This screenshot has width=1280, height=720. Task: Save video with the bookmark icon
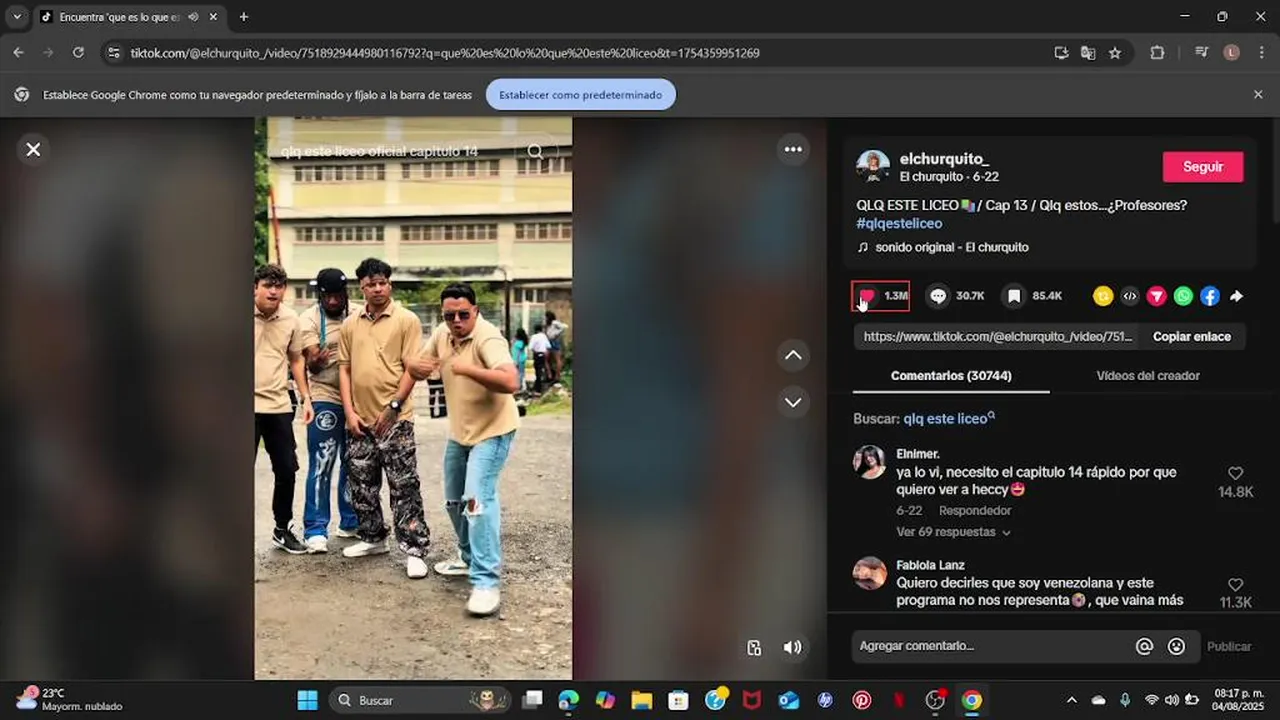[x=1014, y=296]
